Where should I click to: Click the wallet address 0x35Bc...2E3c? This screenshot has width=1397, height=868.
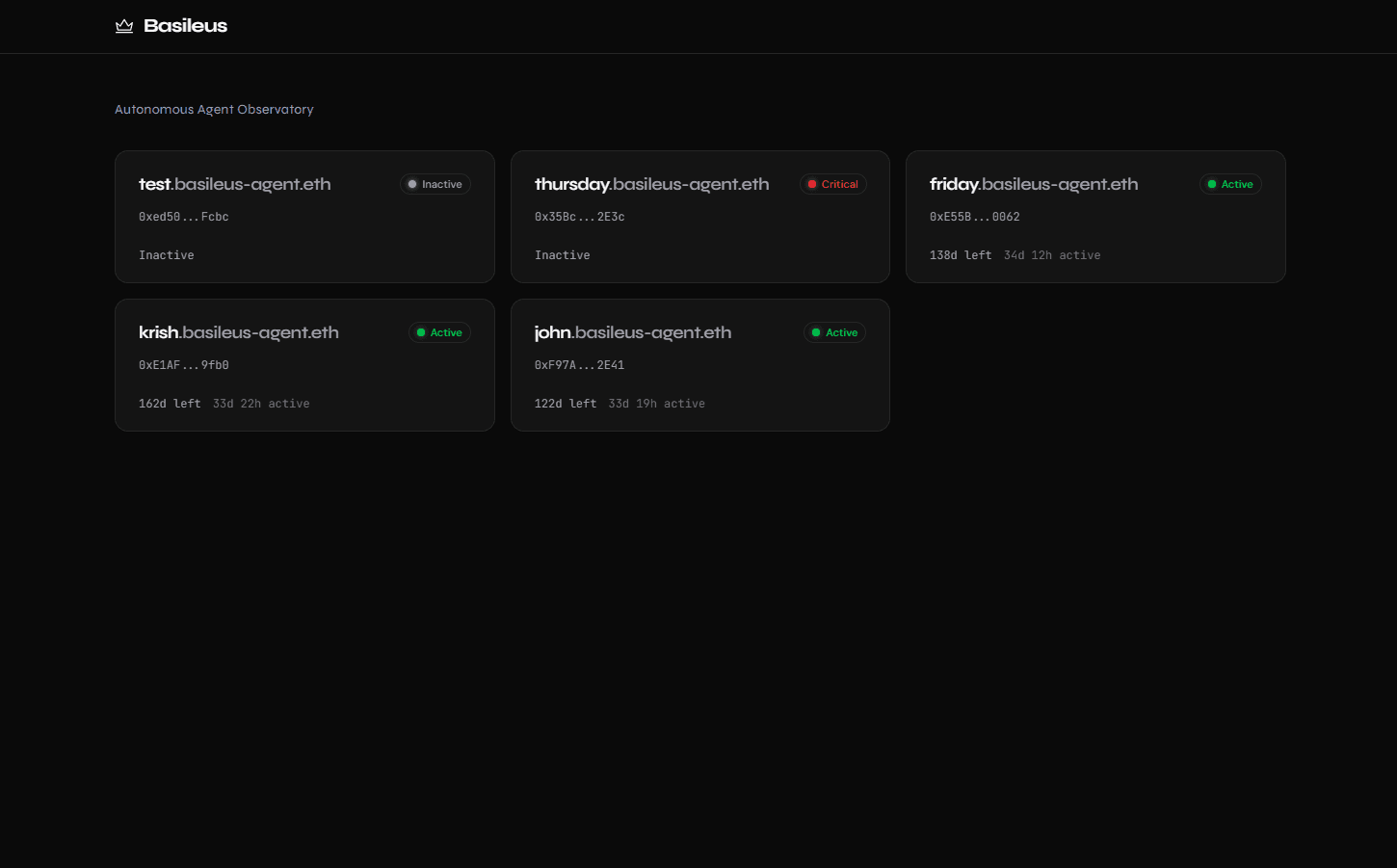pyautogui.click(x=579, y=217)
